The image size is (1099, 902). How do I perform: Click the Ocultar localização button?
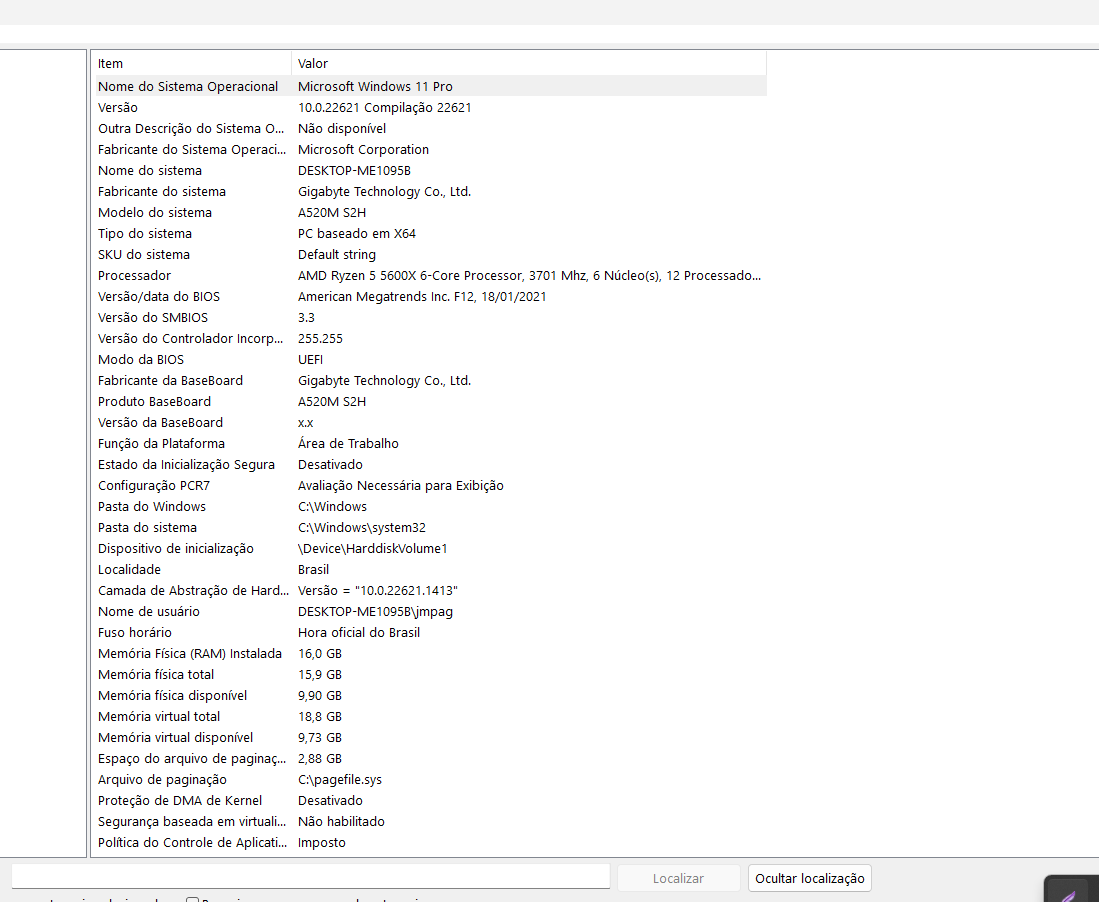tap(810, 878)
